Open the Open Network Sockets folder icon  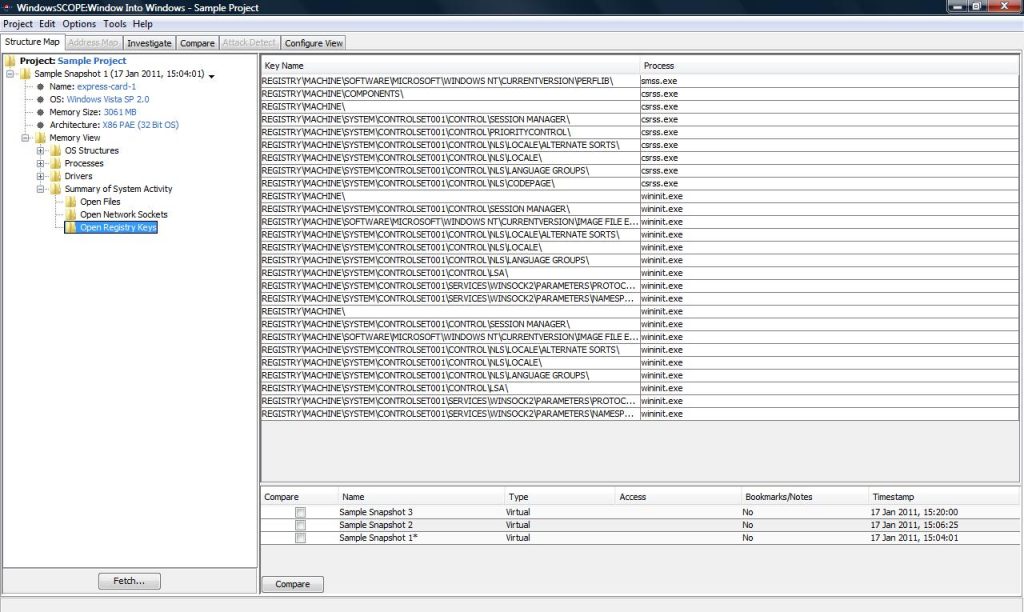point(71,214)
